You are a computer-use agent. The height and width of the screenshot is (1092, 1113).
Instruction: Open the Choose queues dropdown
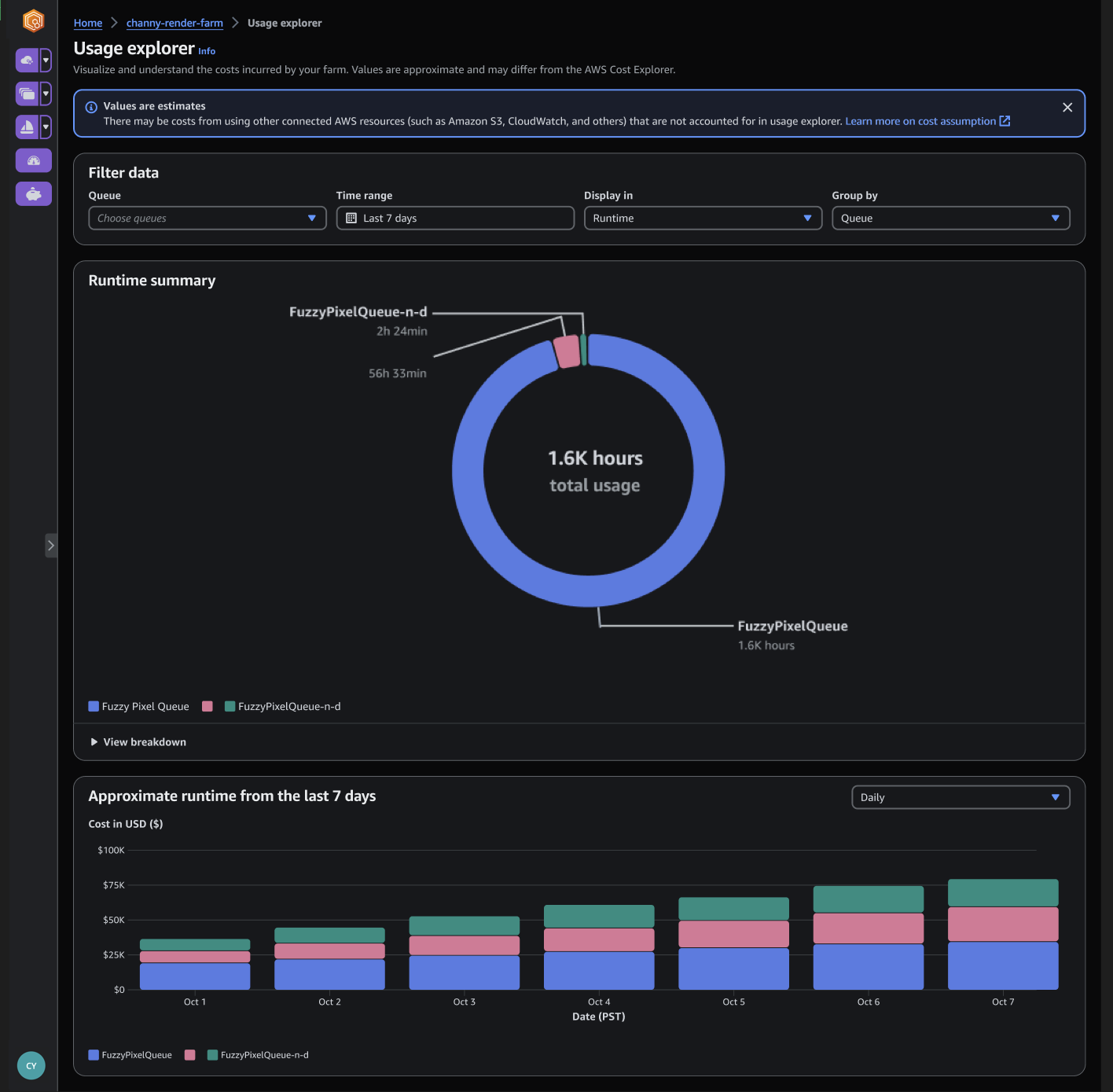208,219
